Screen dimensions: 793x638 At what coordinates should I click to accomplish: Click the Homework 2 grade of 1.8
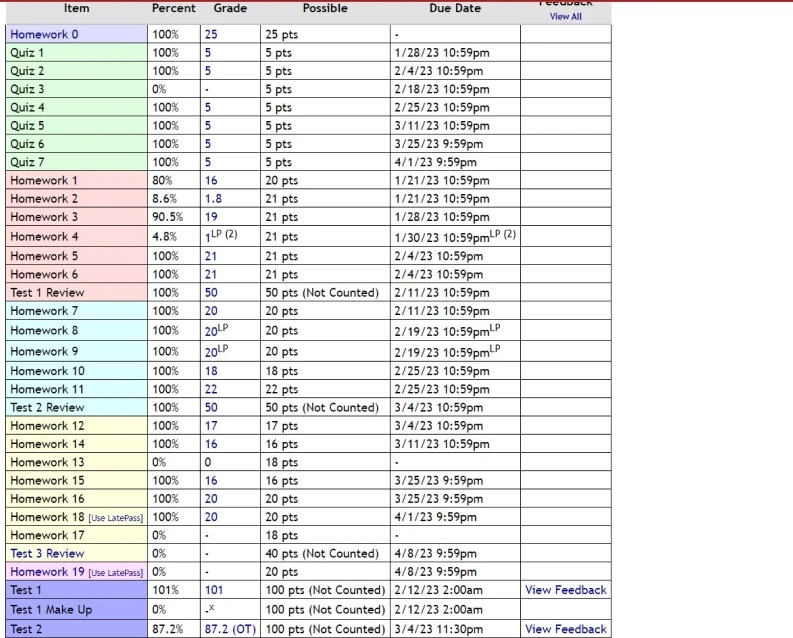pos(213,199)
